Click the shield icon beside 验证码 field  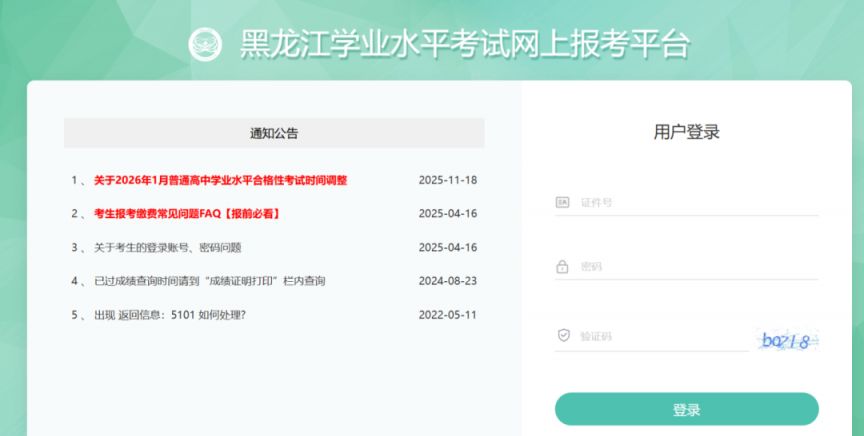(563, 335)
